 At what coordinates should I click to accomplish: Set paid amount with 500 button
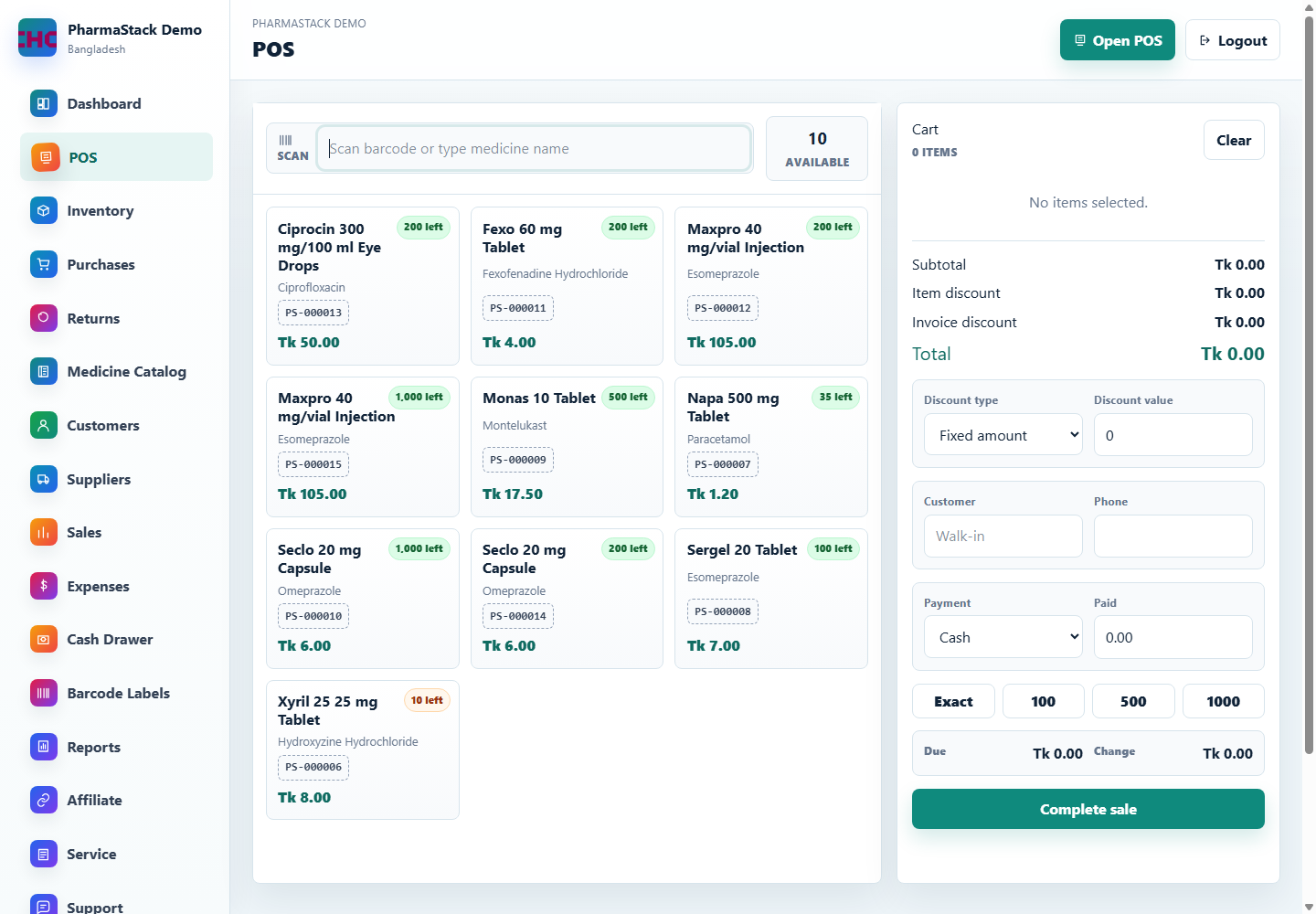tap(1133, 701)
